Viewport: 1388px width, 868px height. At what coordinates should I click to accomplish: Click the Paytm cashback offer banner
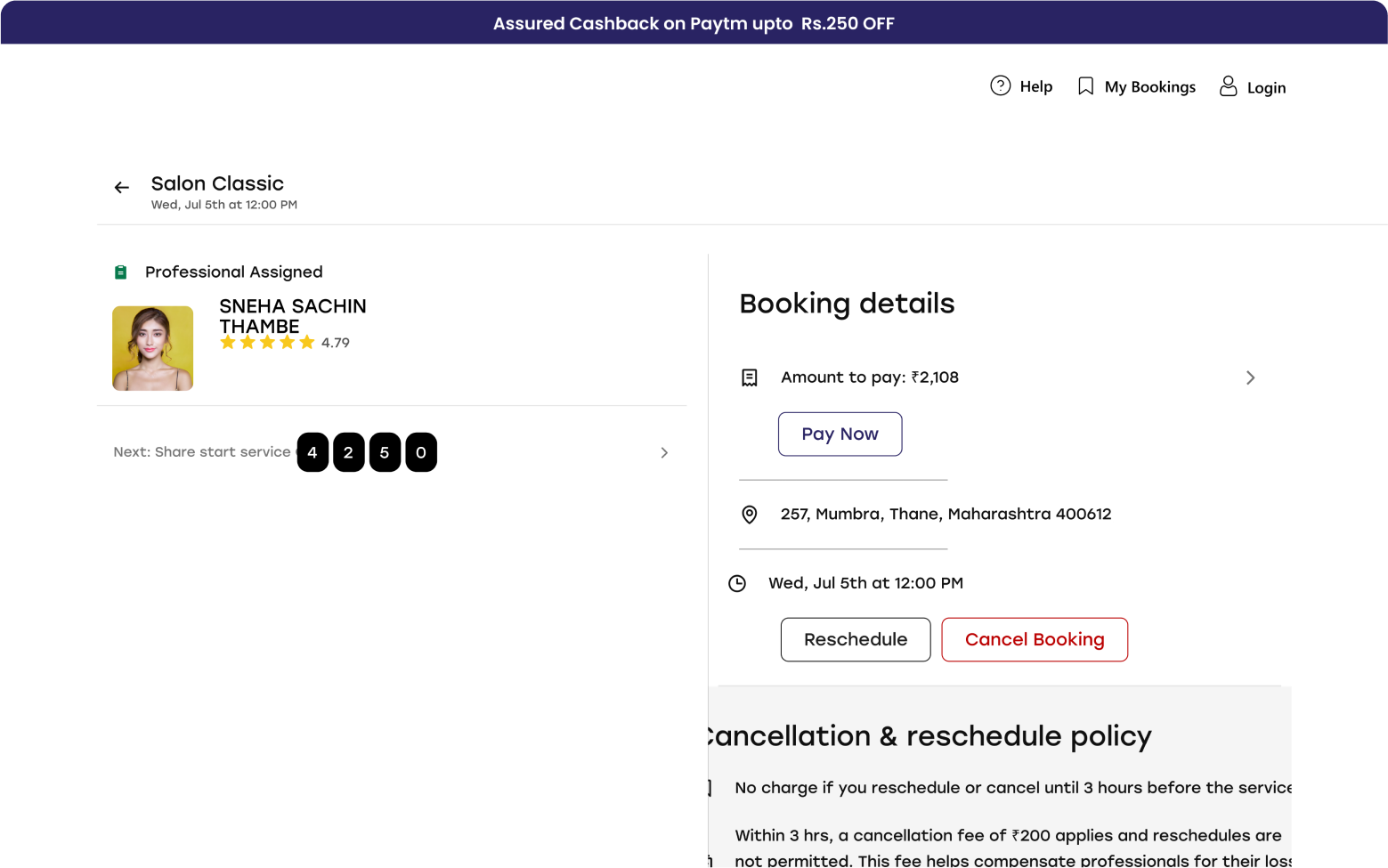coord(694,23)
